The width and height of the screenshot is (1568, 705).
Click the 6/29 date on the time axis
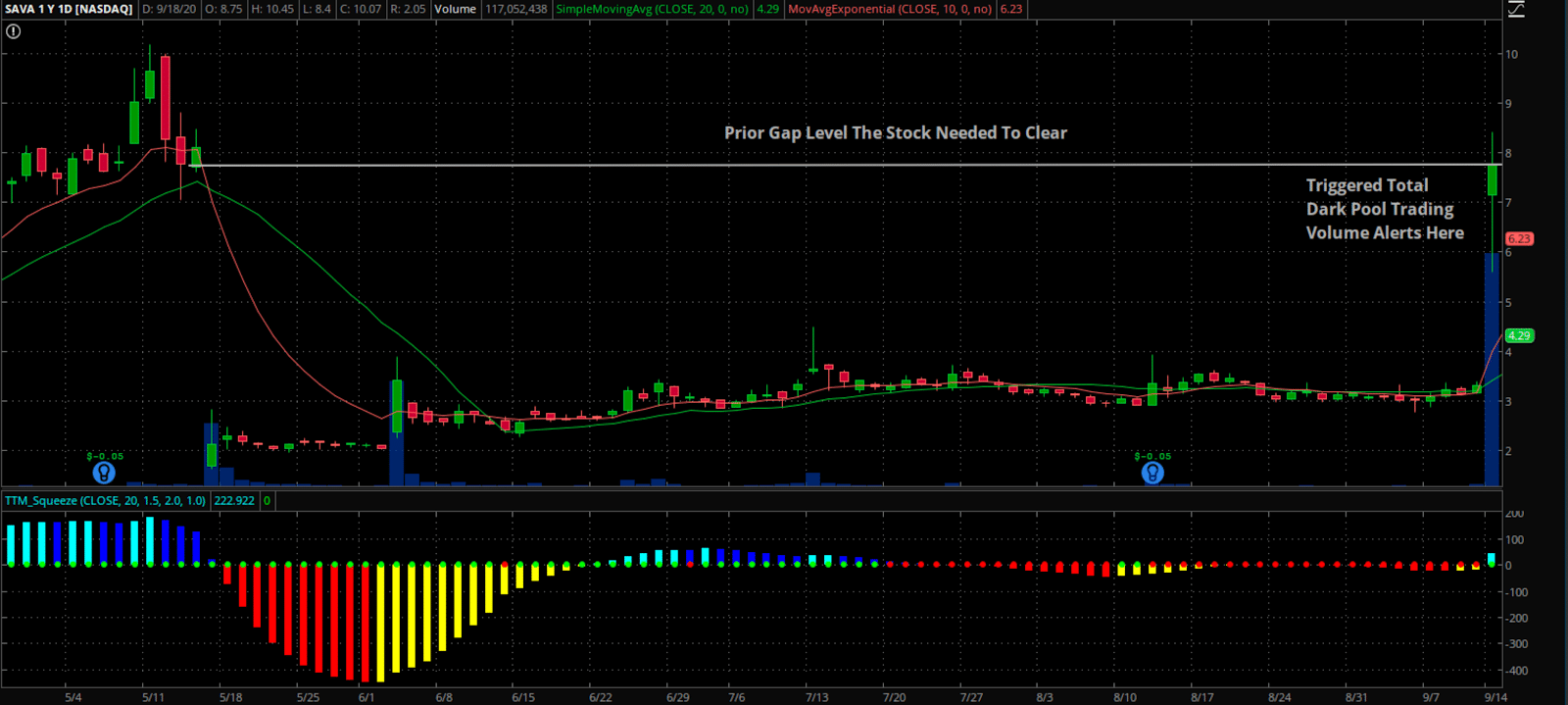pyautogui.click(x=677, y=697)
